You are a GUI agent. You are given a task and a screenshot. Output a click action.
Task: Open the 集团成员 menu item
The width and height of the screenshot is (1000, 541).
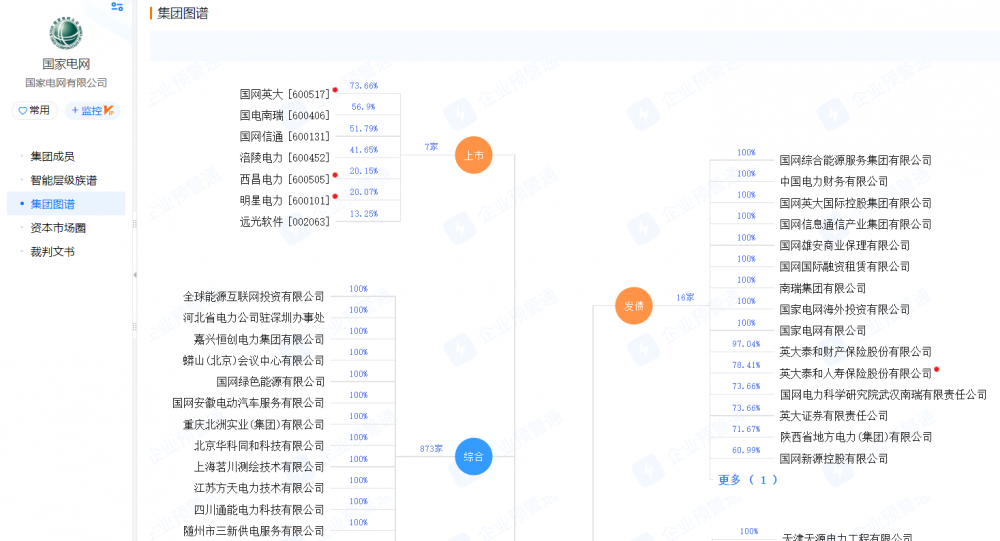point(52,156)
